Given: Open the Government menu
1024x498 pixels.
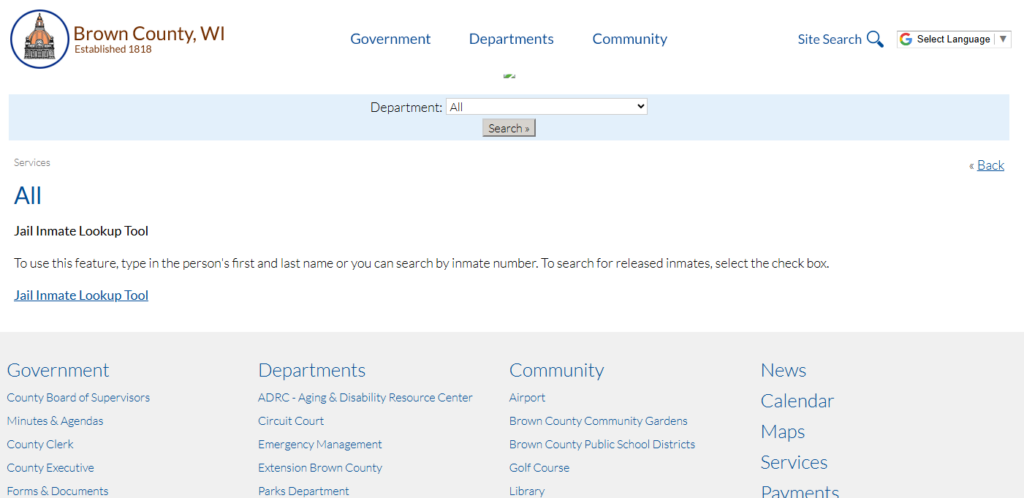Looking at the screenshot, I should [390, 39].
